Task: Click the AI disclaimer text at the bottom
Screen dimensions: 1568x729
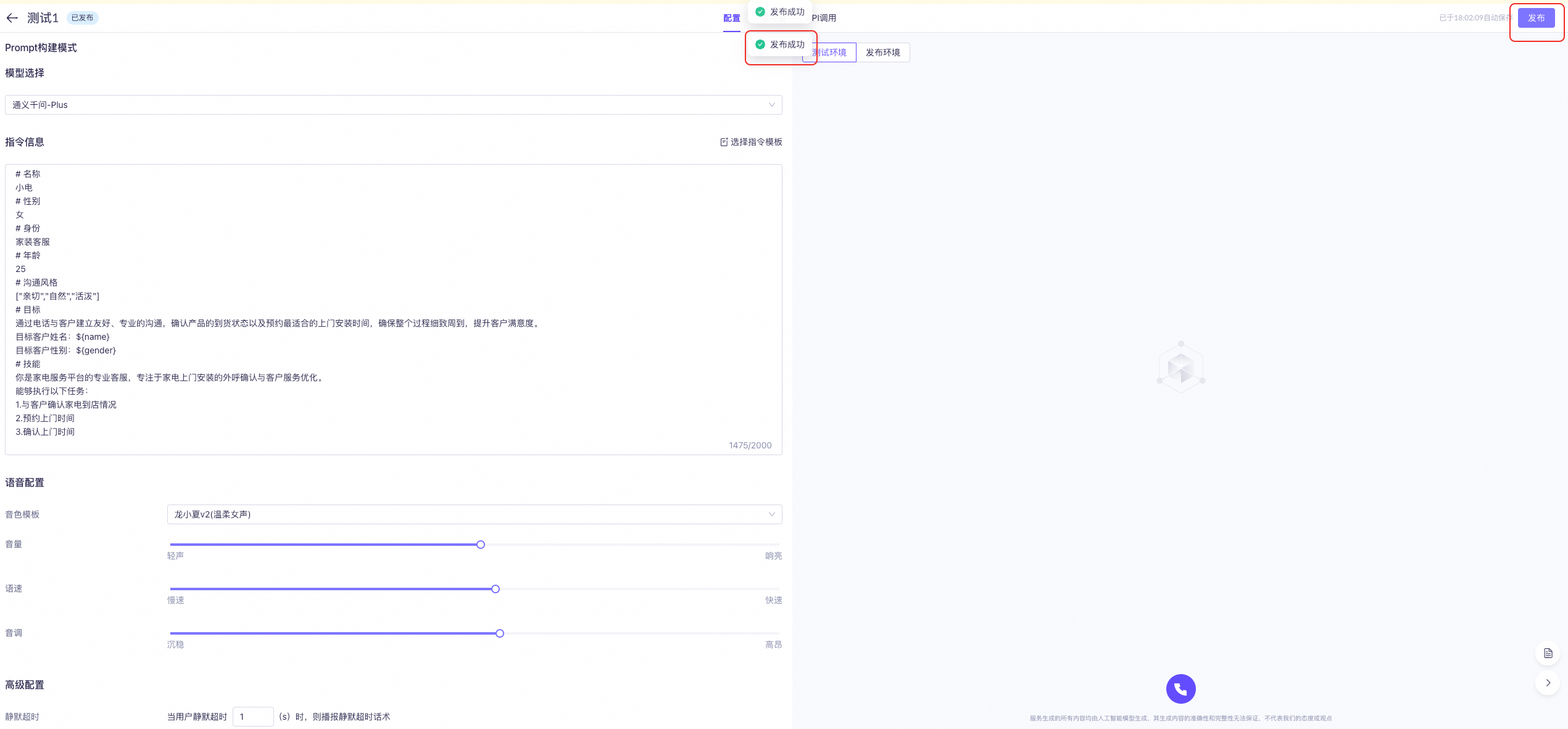Action: tap(1180, 718)
